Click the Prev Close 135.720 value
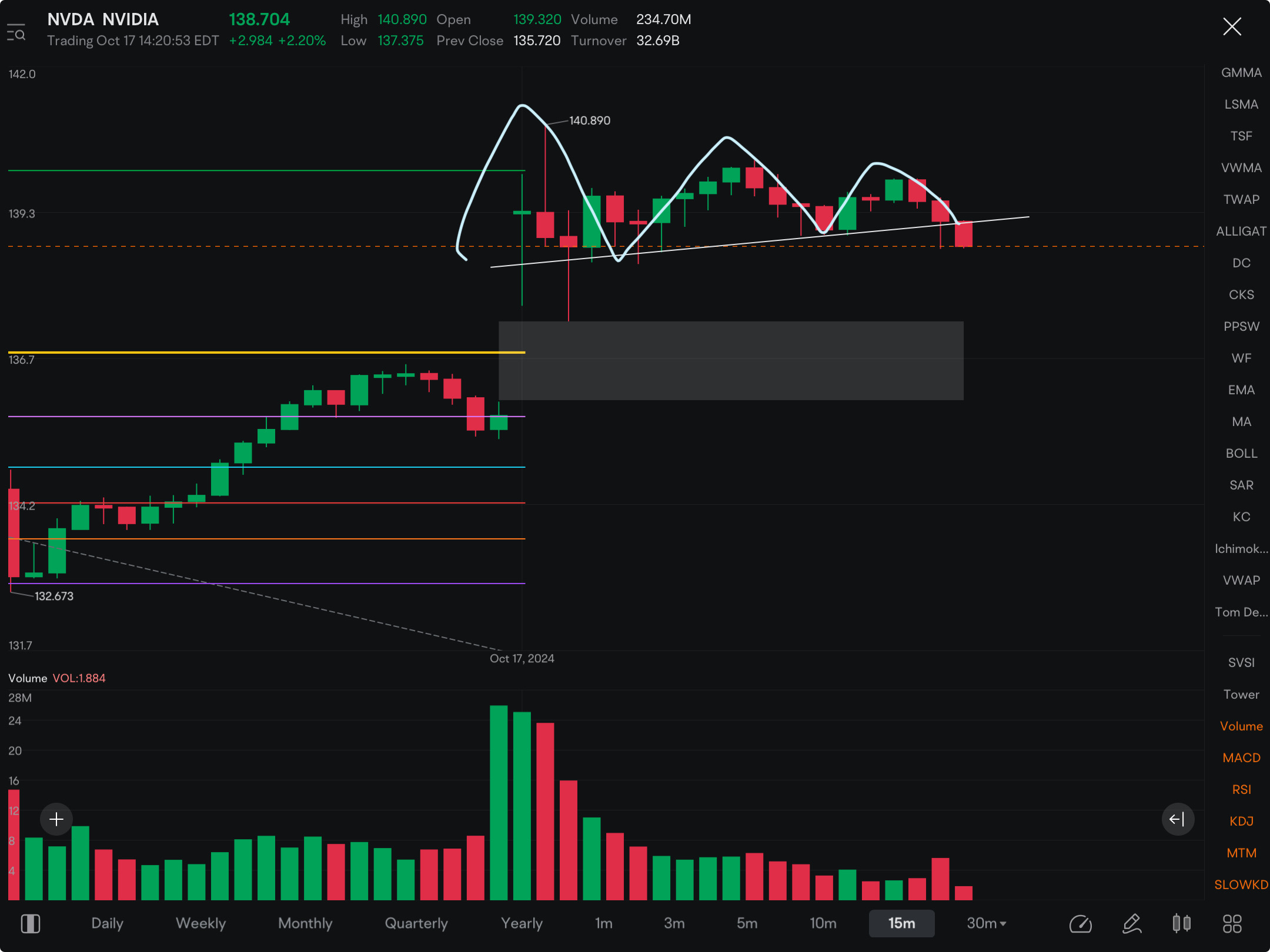The width and height of the screenshot is (1270, 952). (537, 41)
